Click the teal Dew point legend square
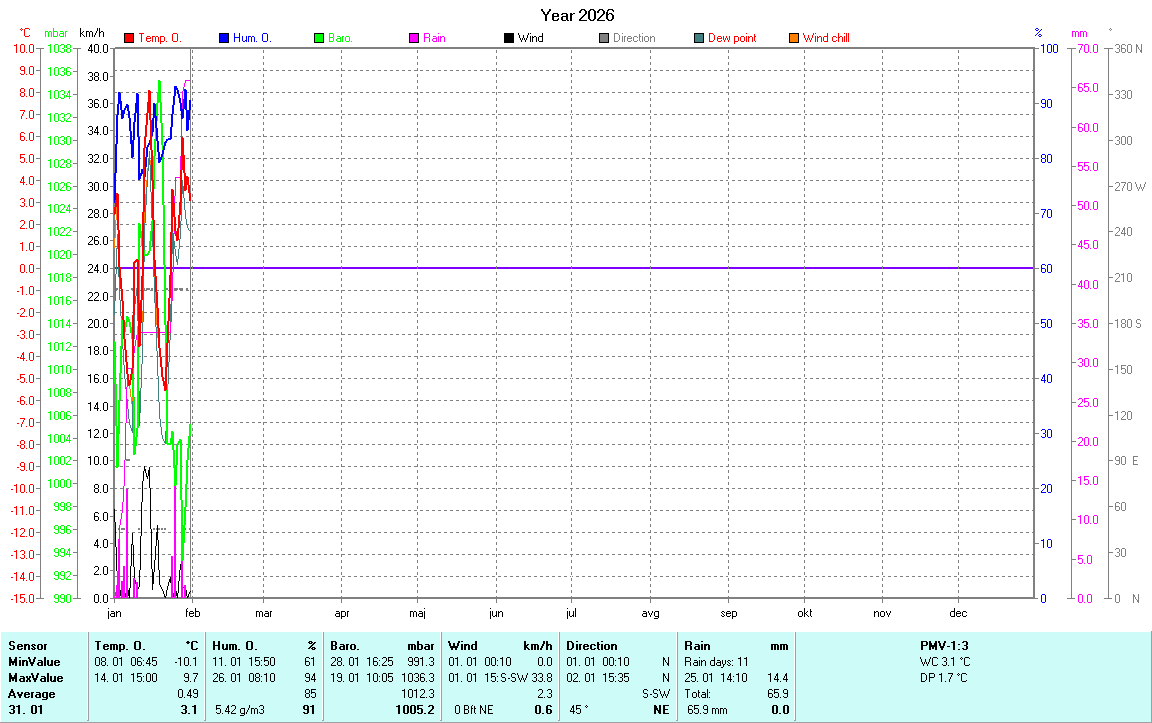This screenshot has height=723, width=1152. click(x=699, y=38)
